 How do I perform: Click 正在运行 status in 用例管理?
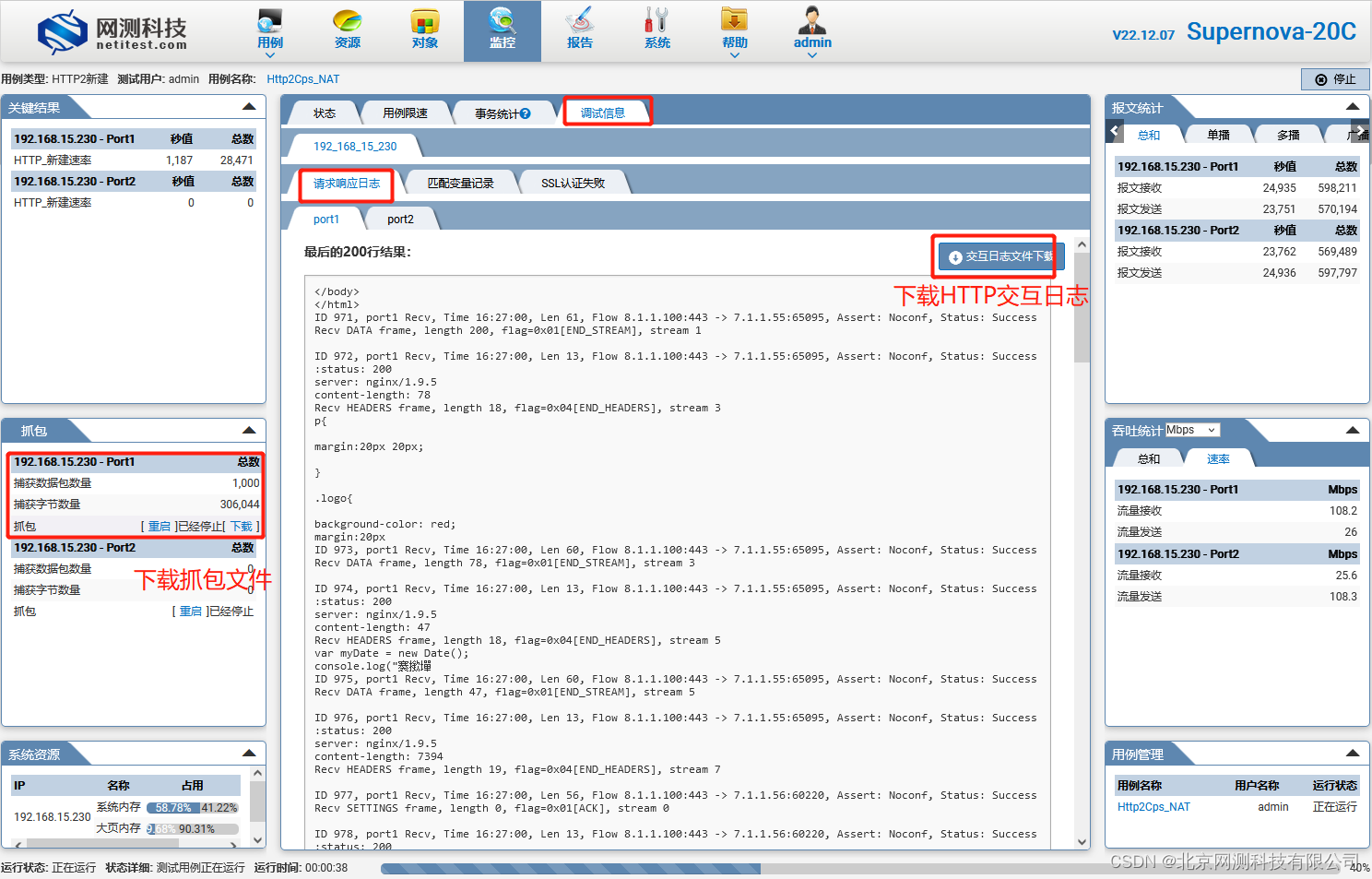[1335, 807]
